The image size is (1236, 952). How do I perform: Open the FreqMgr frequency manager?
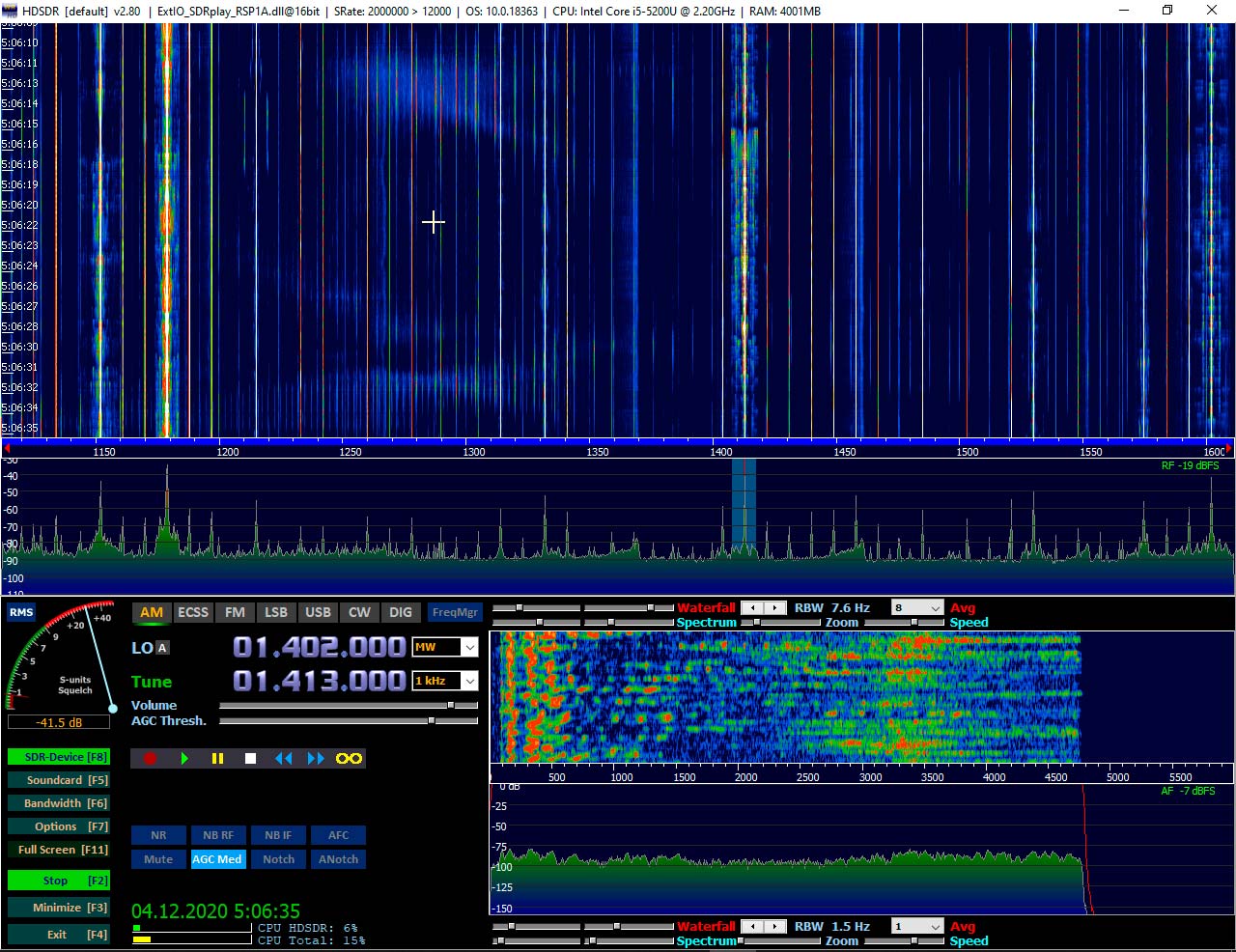(x=455, y=612)
